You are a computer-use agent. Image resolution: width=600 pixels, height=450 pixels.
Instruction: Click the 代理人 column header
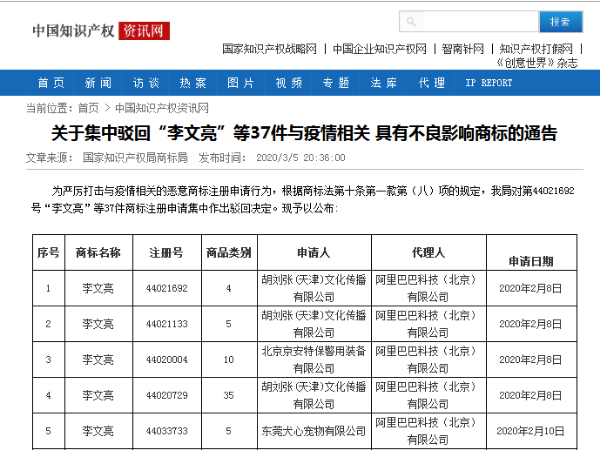click(x=429, y=253)
